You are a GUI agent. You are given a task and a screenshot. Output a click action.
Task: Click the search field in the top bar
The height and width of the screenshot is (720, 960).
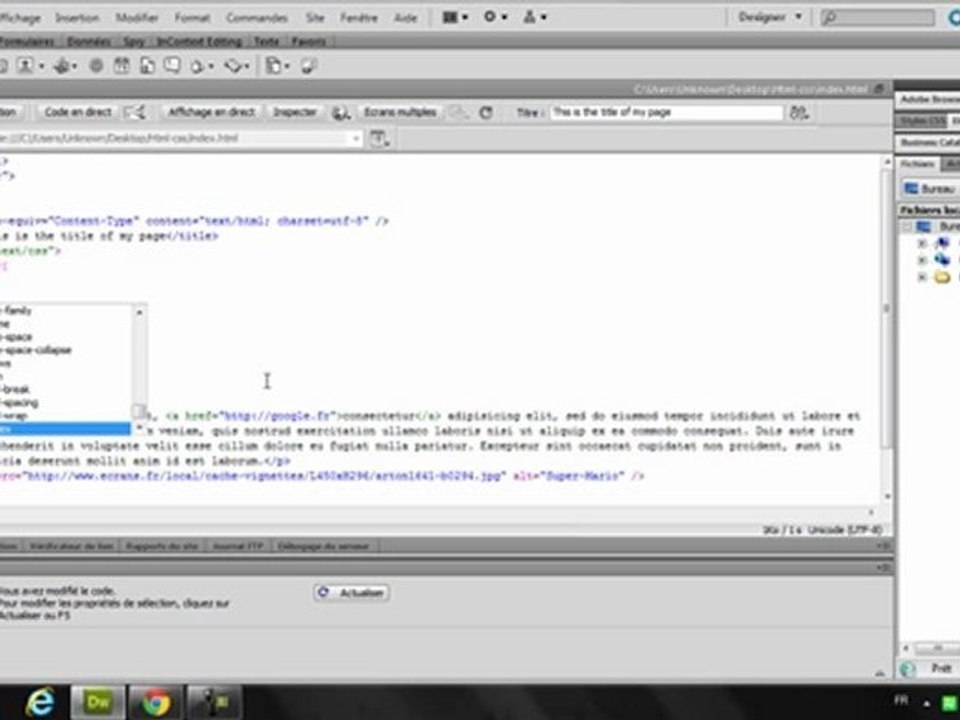pyautogui.click(x=877, y=18)
